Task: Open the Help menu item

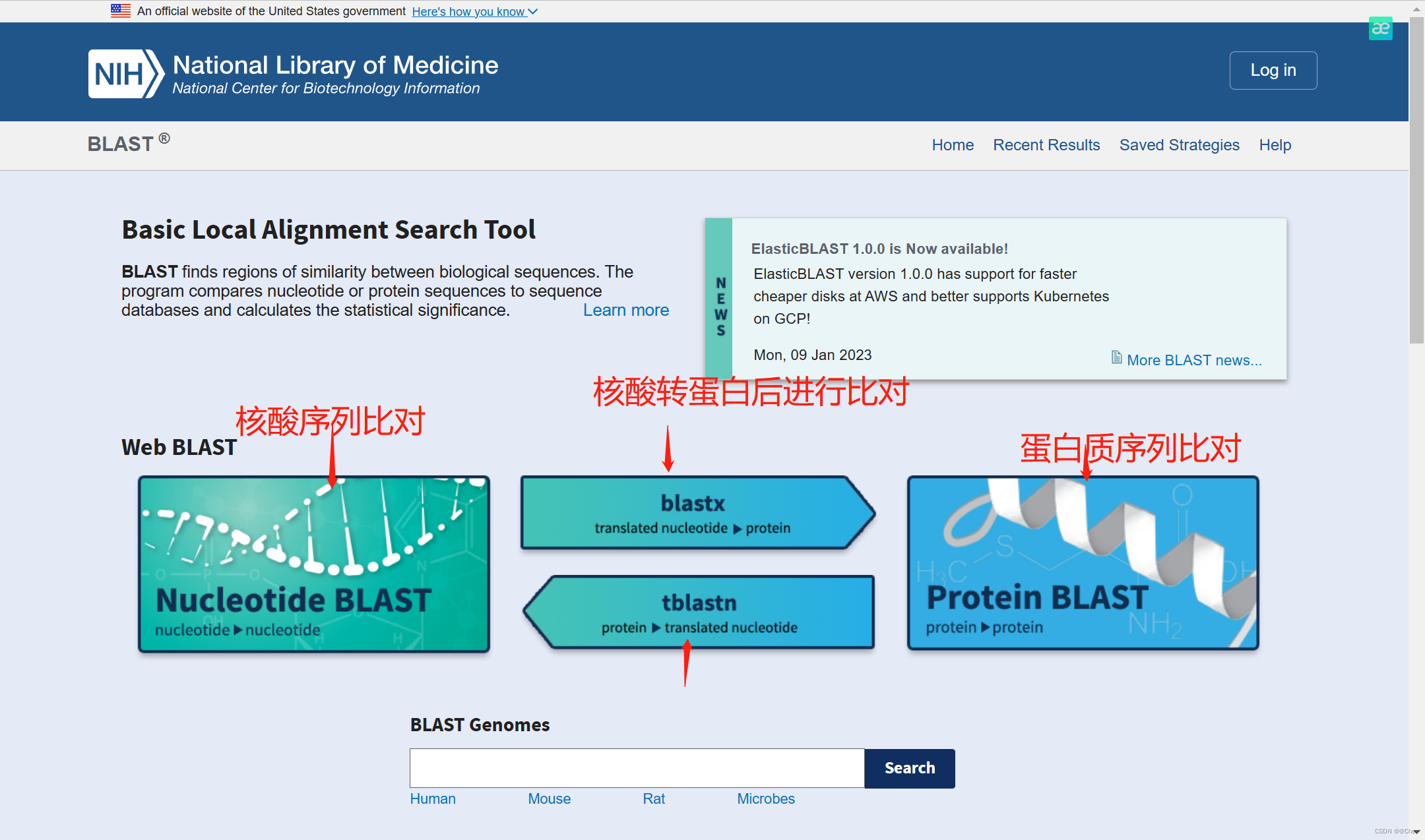Action: (1275, 145)
